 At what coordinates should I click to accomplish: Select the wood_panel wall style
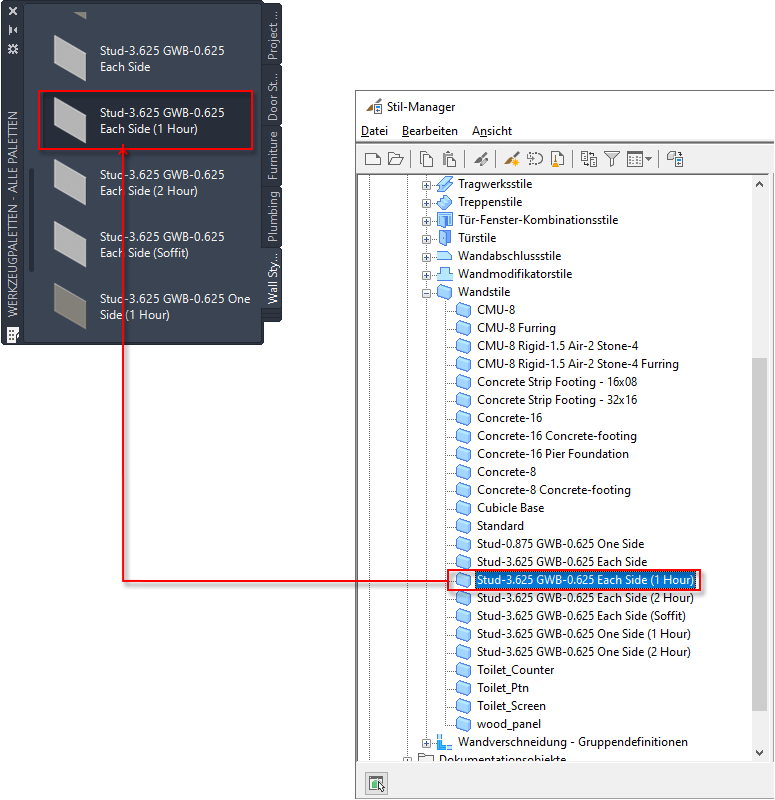(x=509, y=724)
